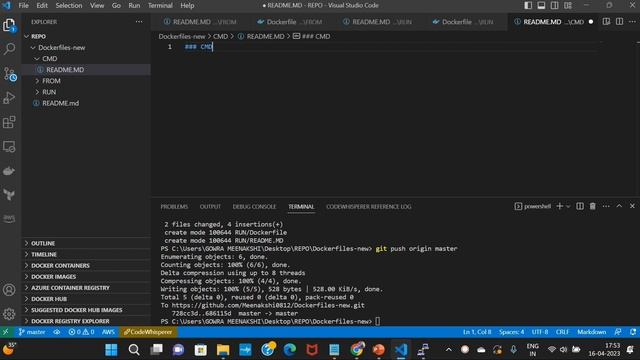640x360 pixels.
Task: Expand the Timeline section
Action: (x=87, y=254)
